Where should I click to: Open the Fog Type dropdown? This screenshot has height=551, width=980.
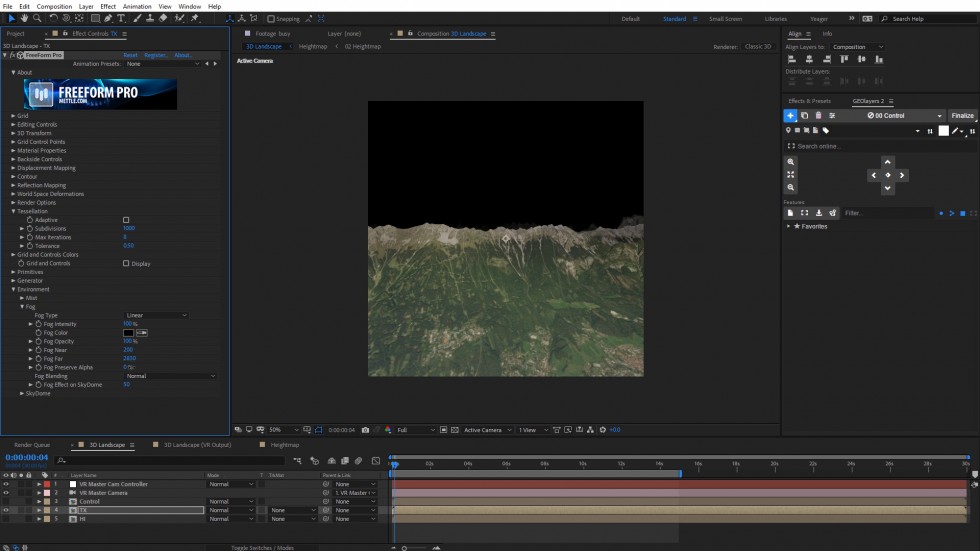pos(156,315)
